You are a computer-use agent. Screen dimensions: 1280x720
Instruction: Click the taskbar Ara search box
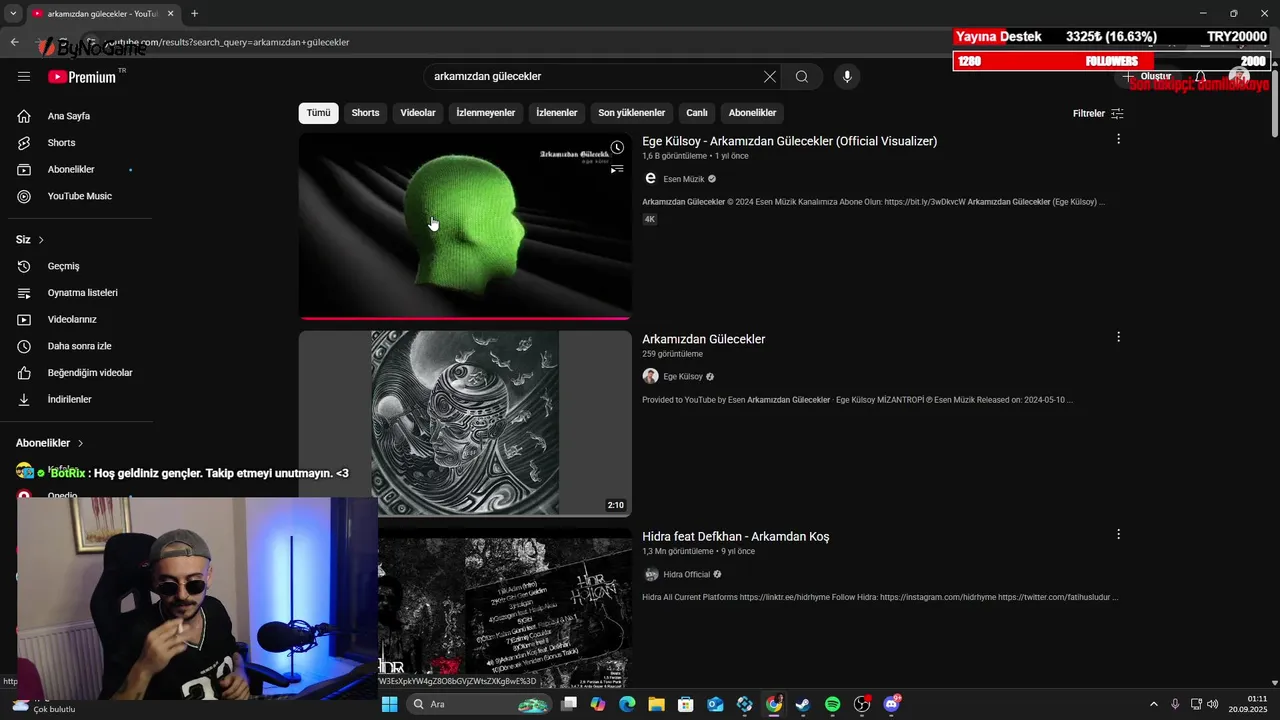pos(480,704)
